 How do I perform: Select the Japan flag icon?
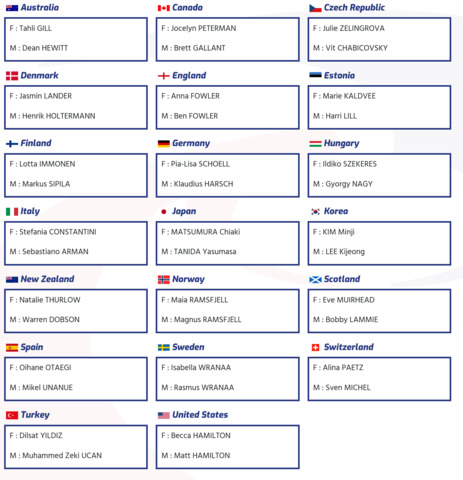[x=164, y=212]
